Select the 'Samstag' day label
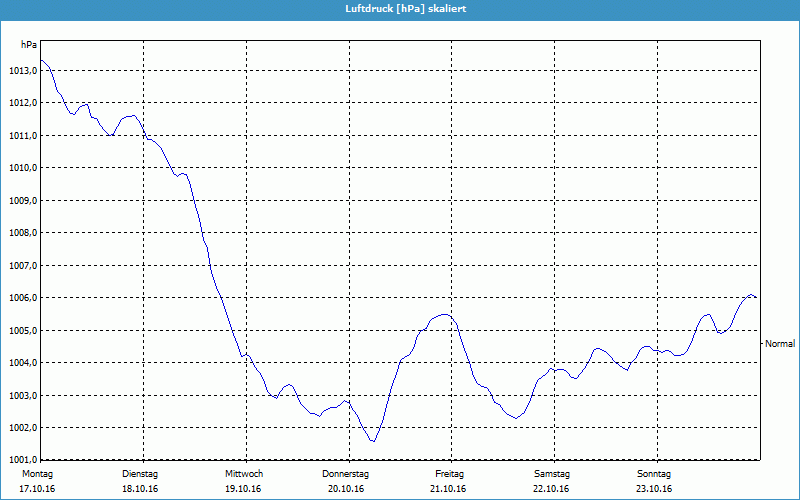 pyautogui.click(x=552, y=474)
